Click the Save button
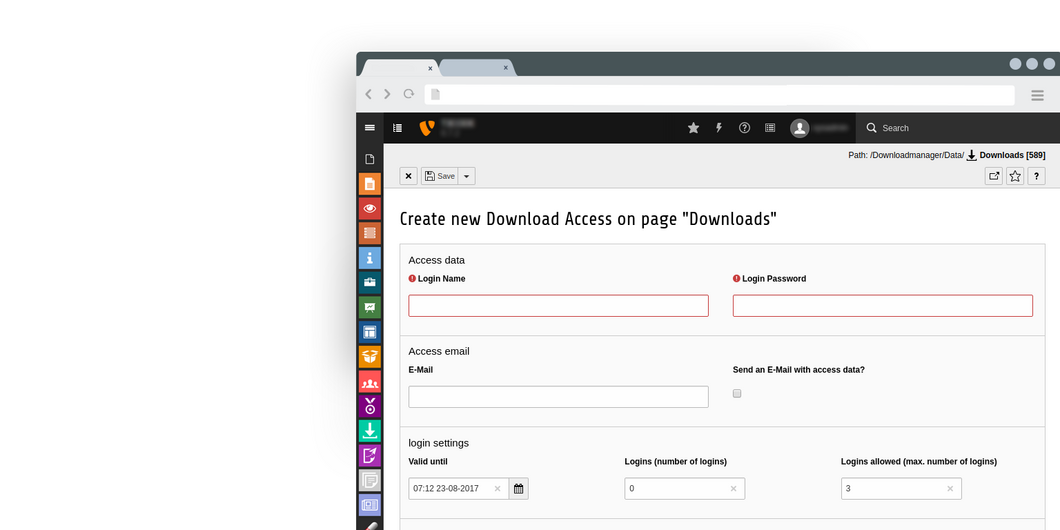This screenshot has height=530, width=1060. (x=439, y=176)
